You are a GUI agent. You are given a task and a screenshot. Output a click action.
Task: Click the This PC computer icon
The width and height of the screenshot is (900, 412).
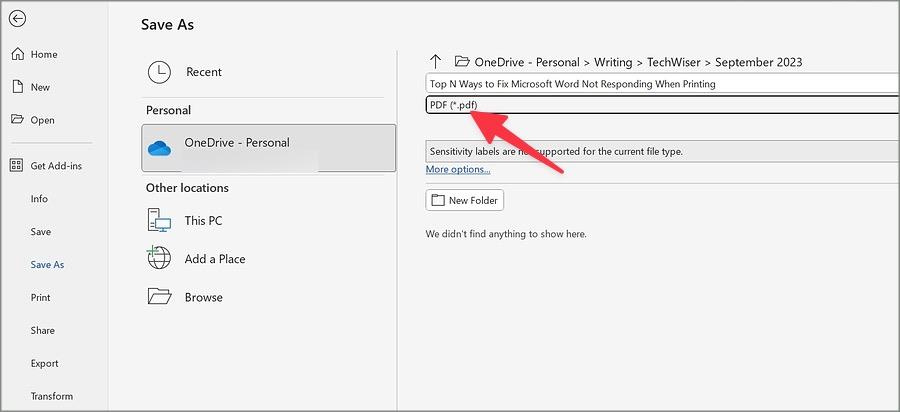159,220
